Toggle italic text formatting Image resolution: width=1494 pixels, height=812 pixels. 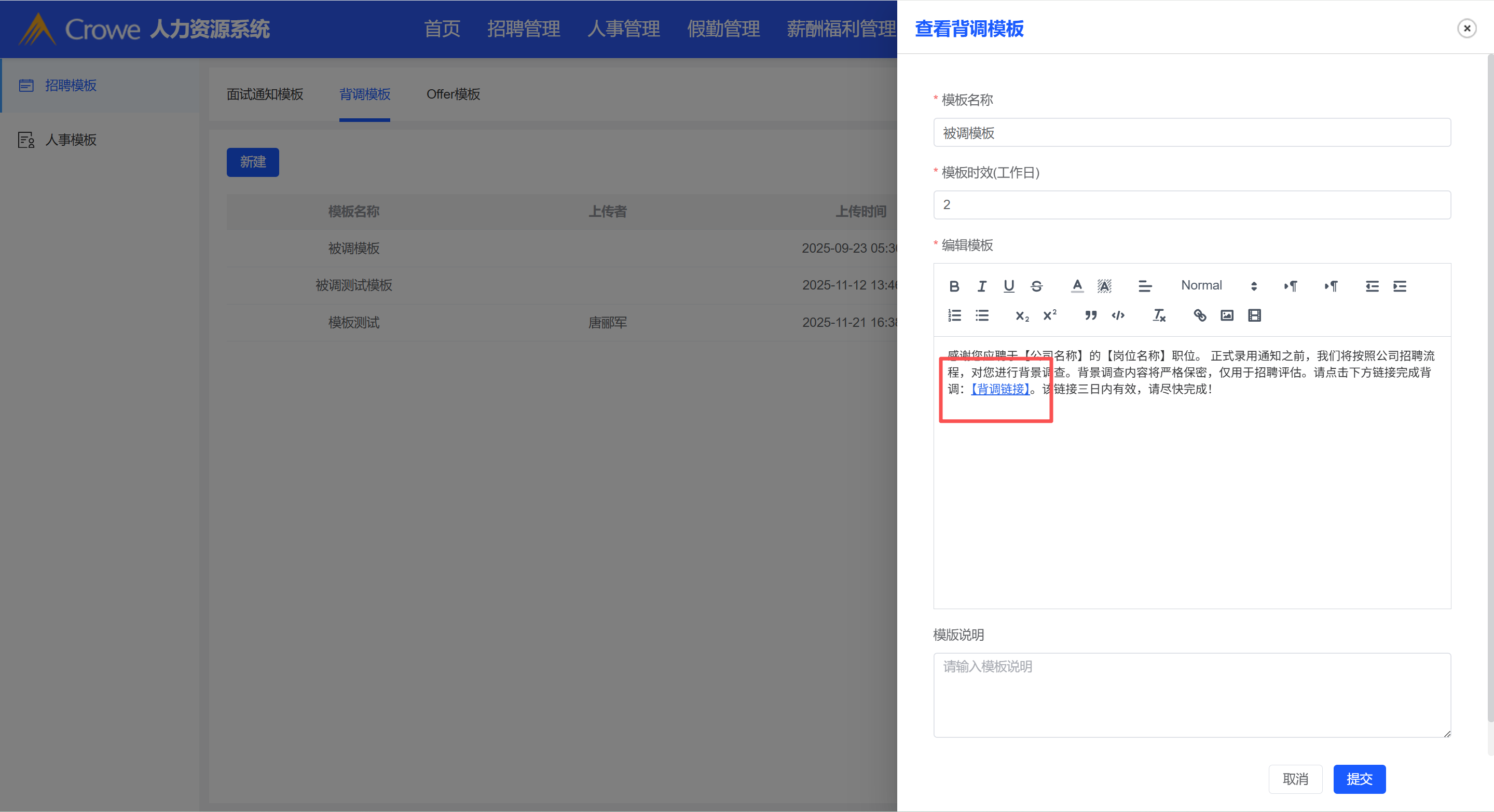981,286
